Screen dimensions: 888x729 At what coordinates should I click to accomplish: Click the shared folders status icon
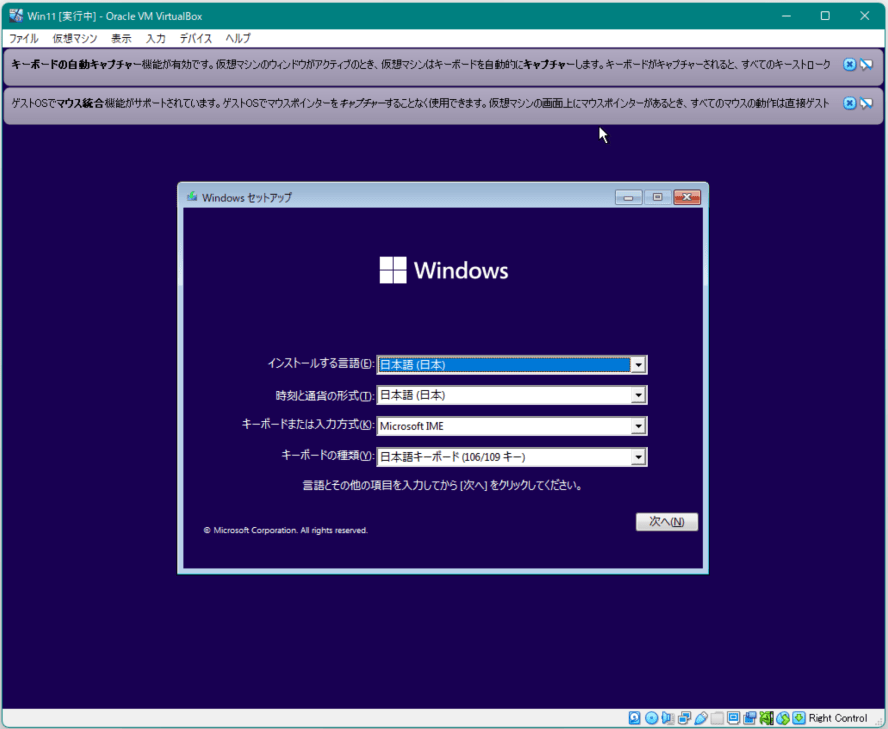point(717,718)
